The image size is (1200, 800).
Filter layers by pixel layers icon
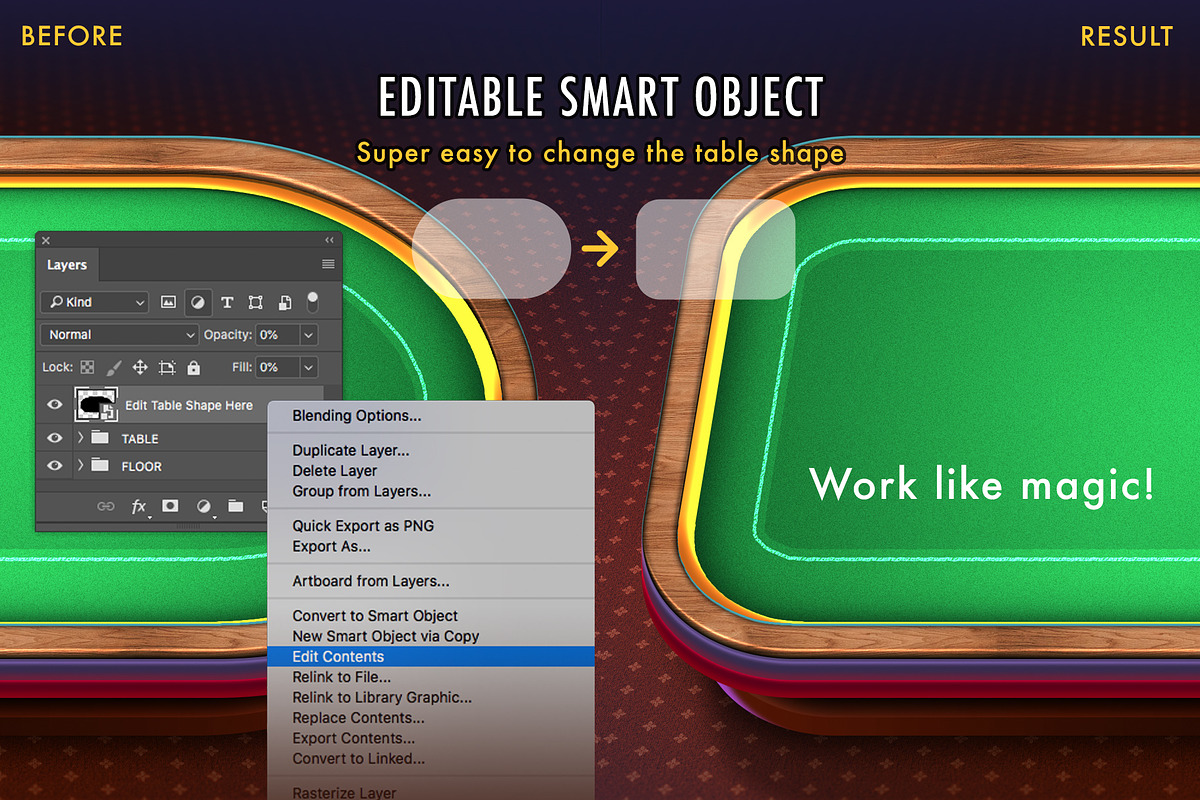[168, 302]
